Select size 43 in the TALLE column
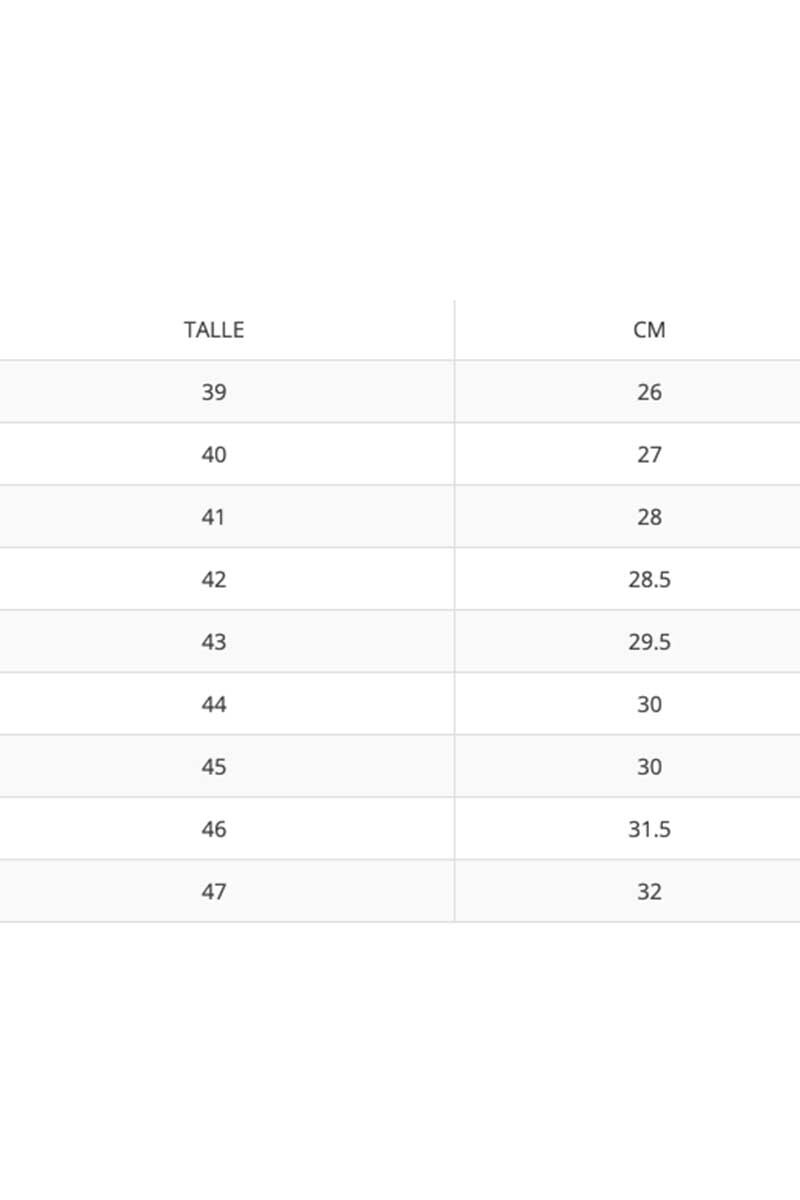The height and width of the screenshot is (1200, 800). 214,642
